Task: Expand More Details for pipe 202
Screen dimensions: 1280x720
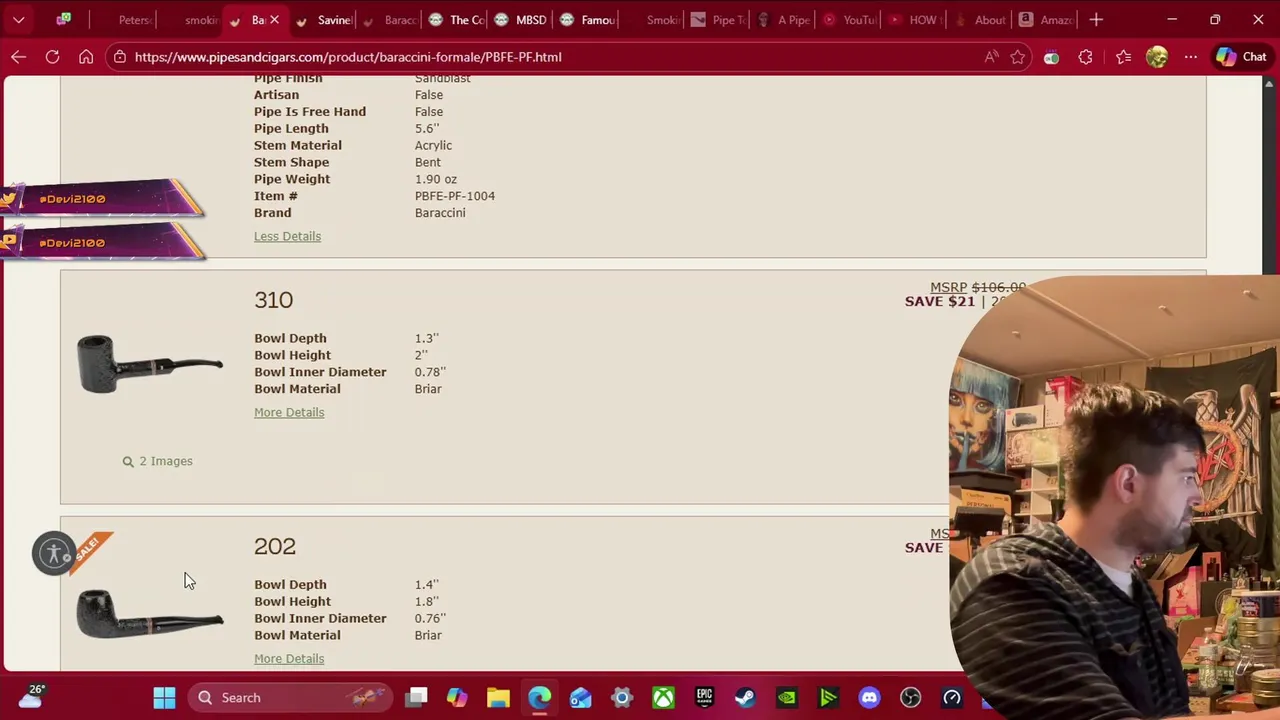Action: pos(289,658)
